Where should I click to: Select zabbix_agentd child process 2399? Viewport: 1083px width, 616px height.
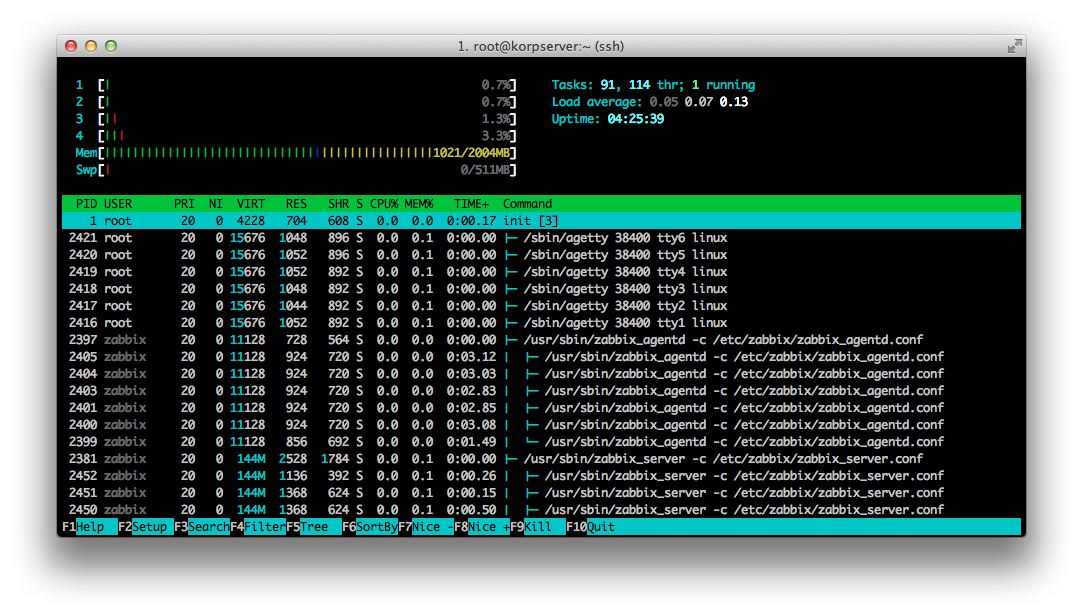coord(542,441)
